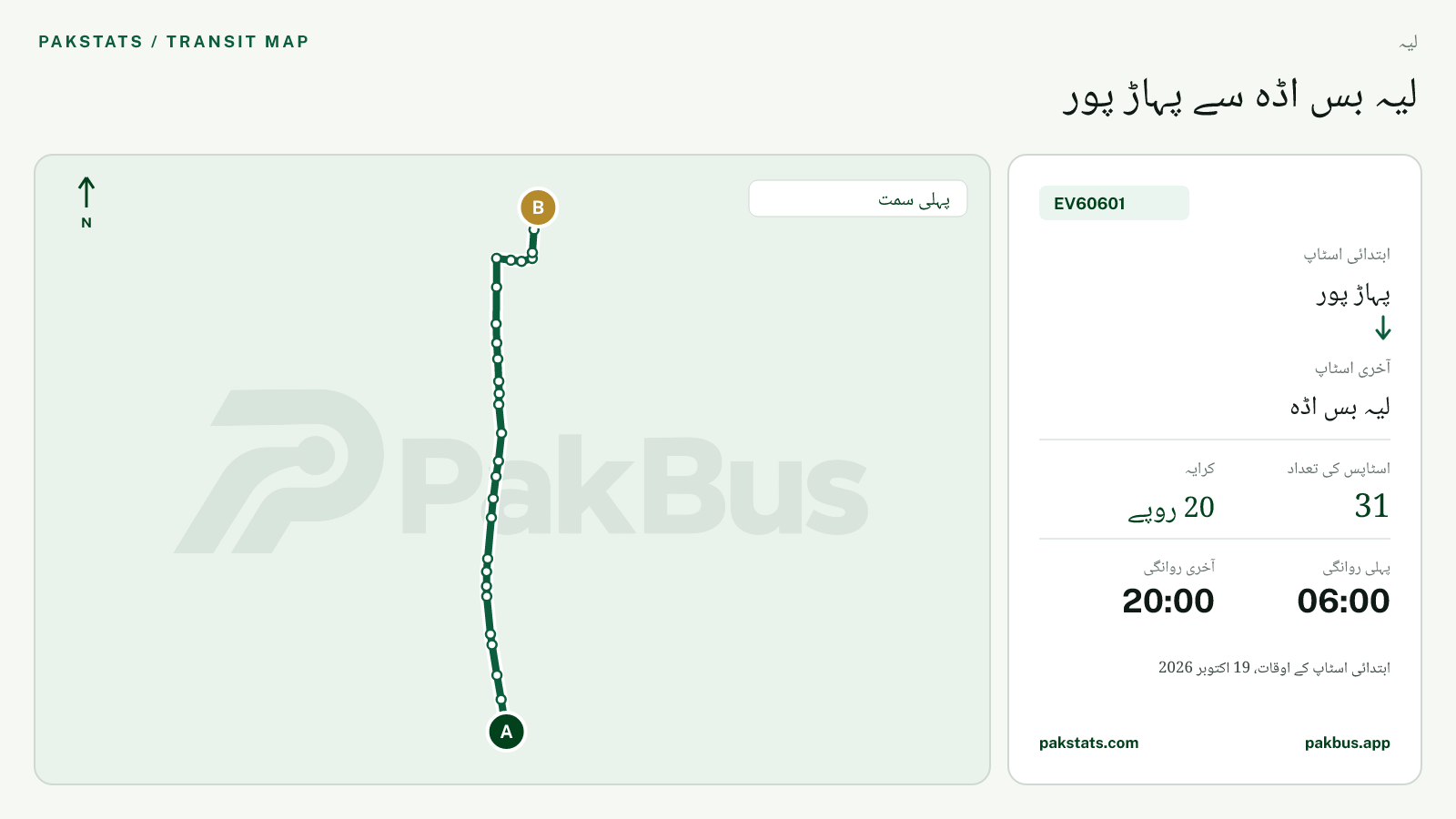This screenshot has width=1456, height=819.
Task: Click the fare value 20 روپے
Action: [1171, 508]
